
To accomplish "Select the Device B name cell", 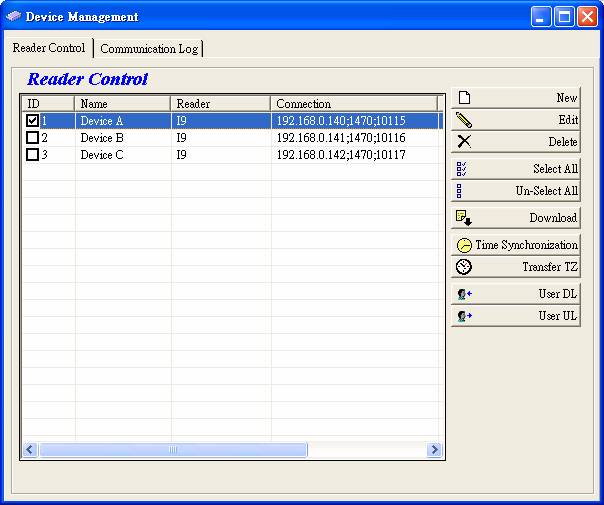I will [102, 138].
